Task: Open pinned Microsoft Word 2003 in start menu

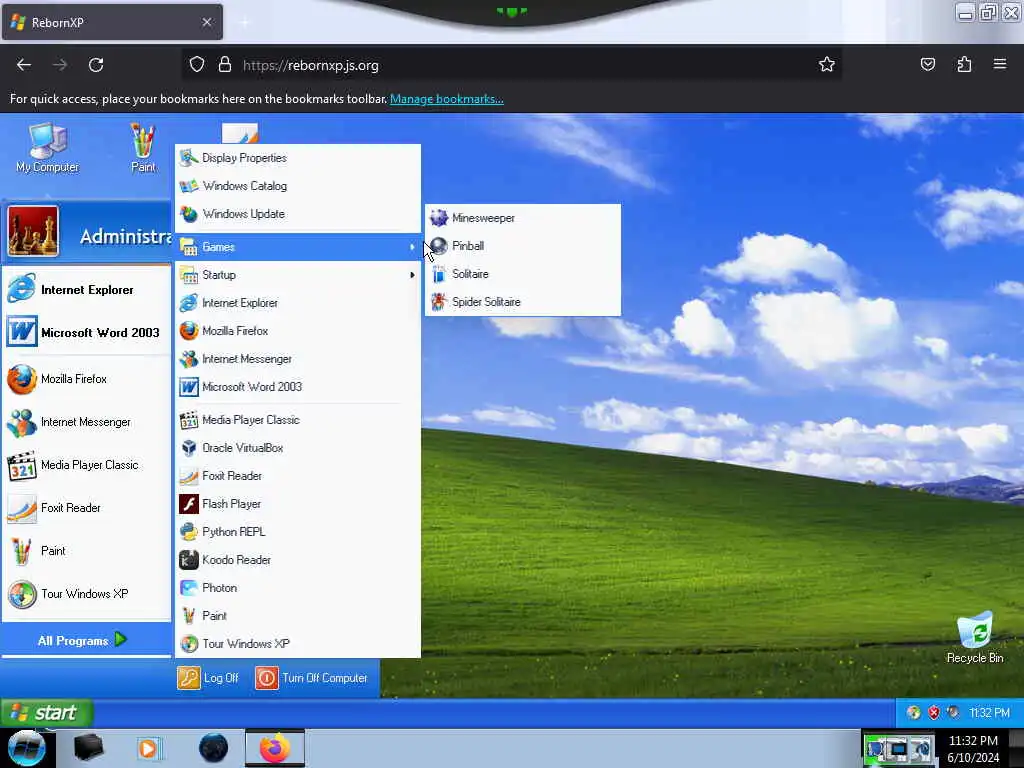Action: click(86, 332)
